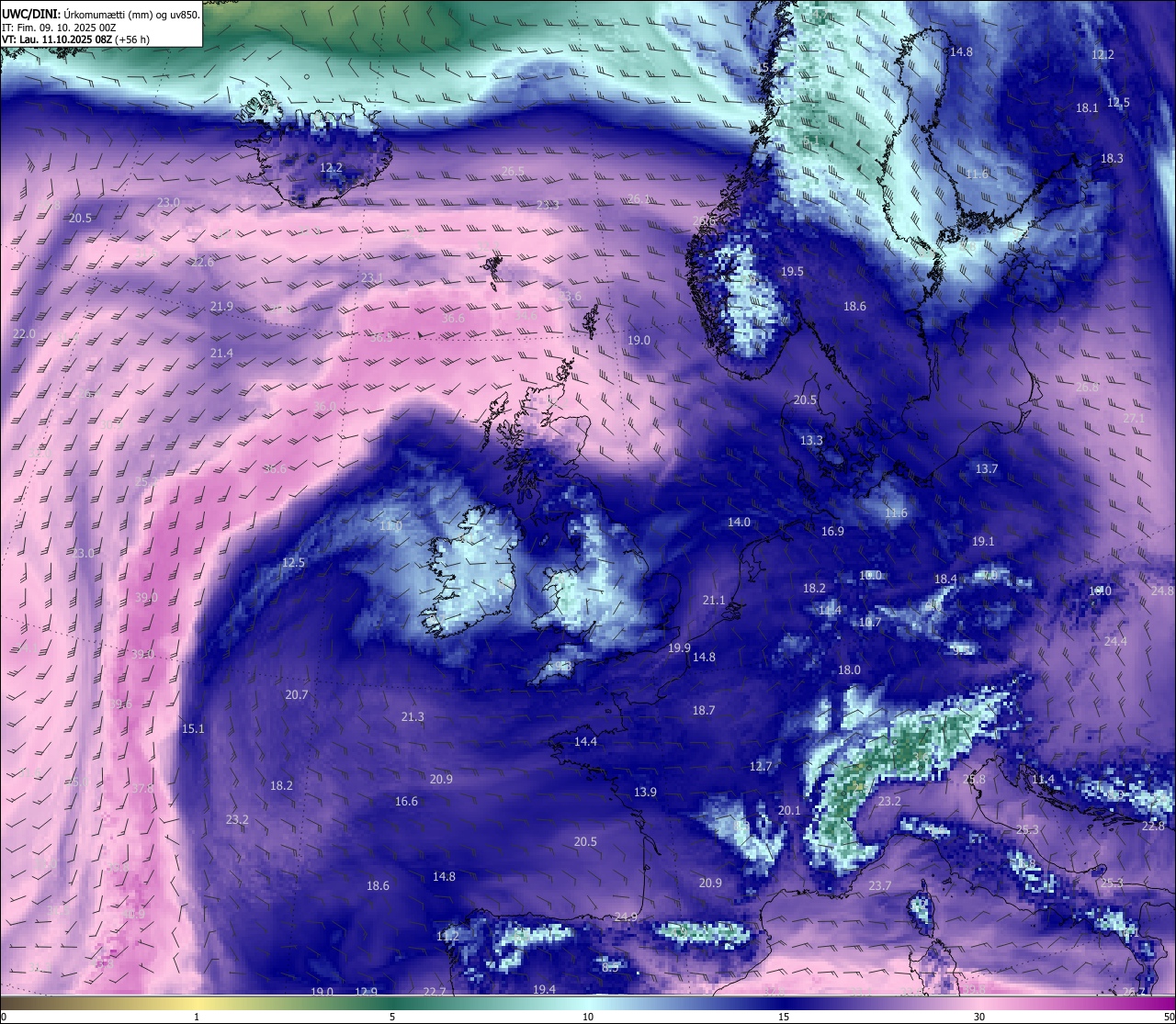
Task: Click the '30' label on the color scale
Action: [x=979, y=1017]
